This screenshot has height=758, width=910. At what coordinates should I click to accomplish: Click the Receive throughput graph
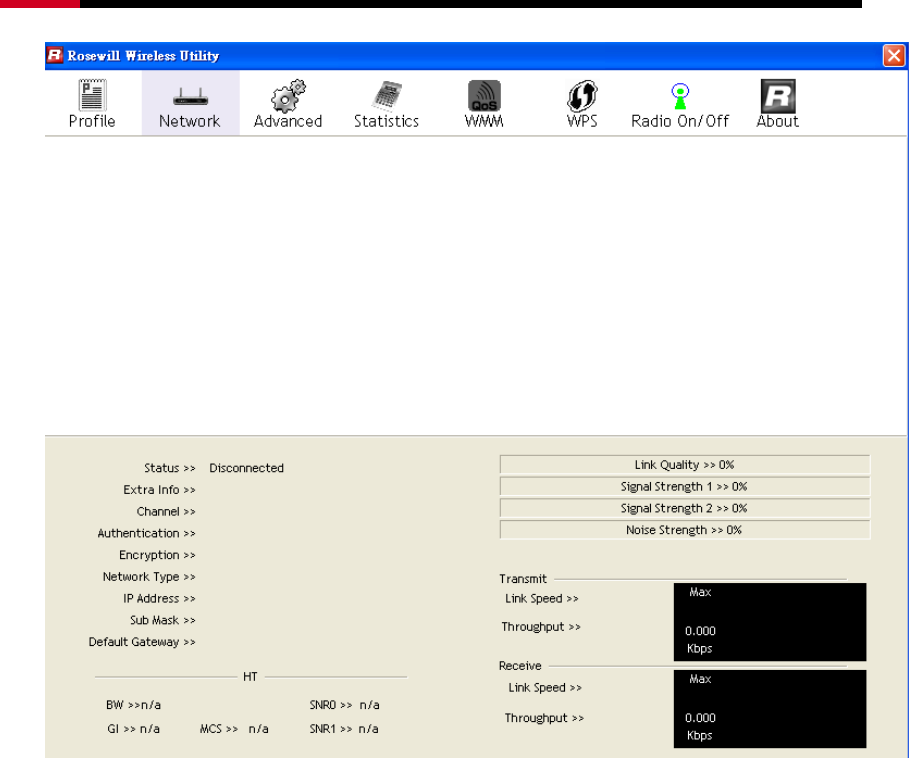pyautogui.click(x=770, y=708)
